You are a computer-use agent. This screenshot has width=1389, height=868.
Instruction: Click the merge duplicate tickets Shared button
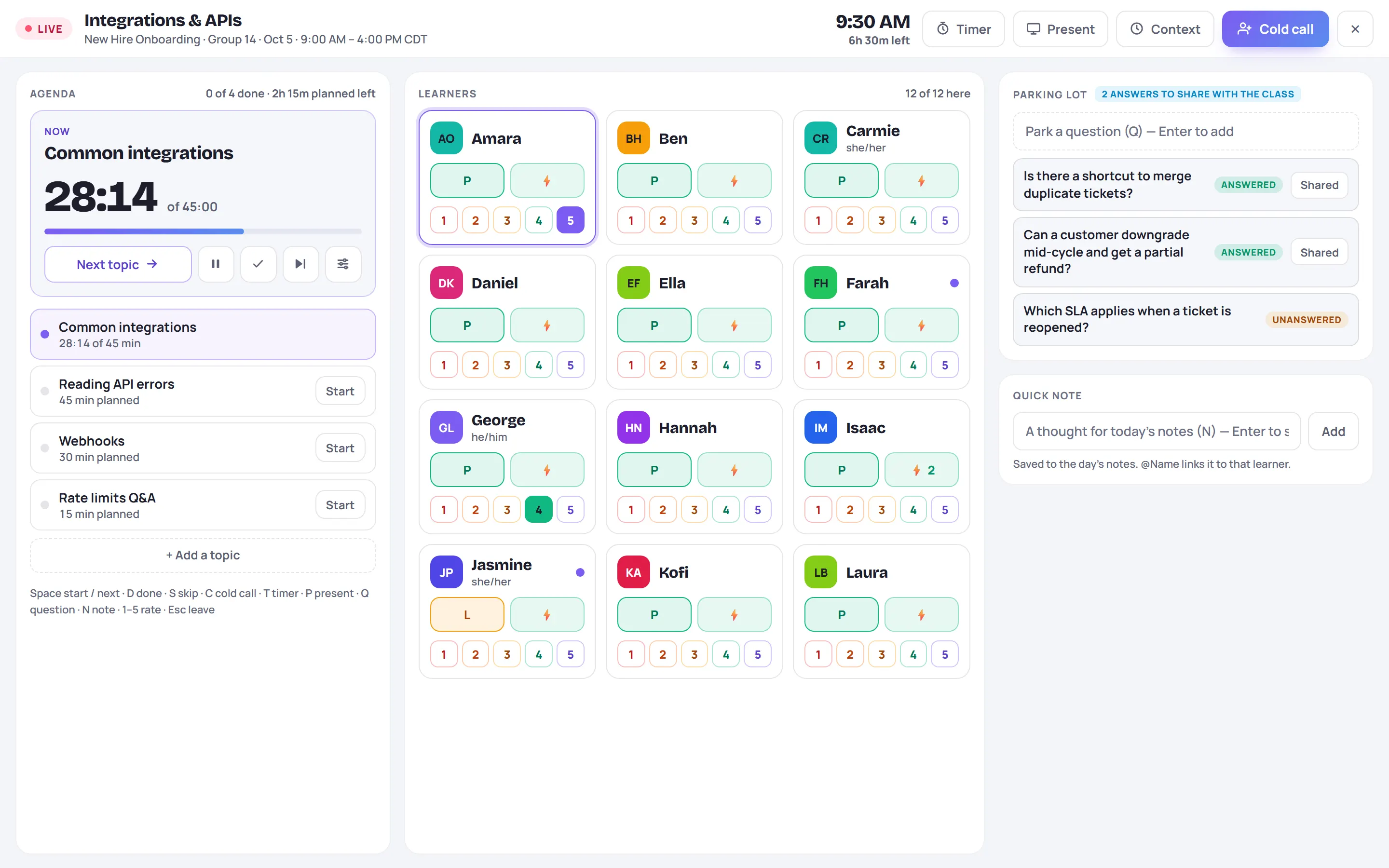(x=1319, y=185)
